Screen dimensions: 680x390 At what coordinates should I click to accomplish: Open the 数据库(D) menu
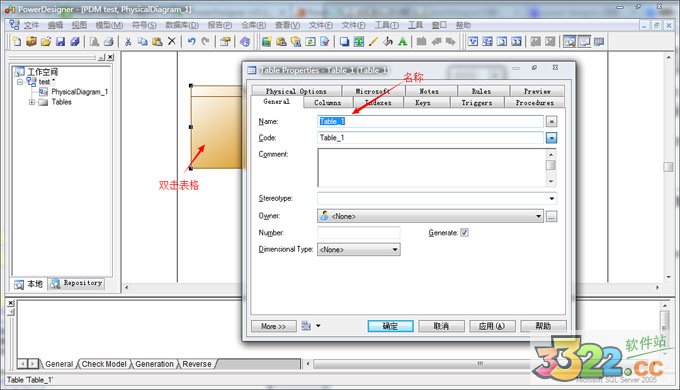tap(182, 25)
